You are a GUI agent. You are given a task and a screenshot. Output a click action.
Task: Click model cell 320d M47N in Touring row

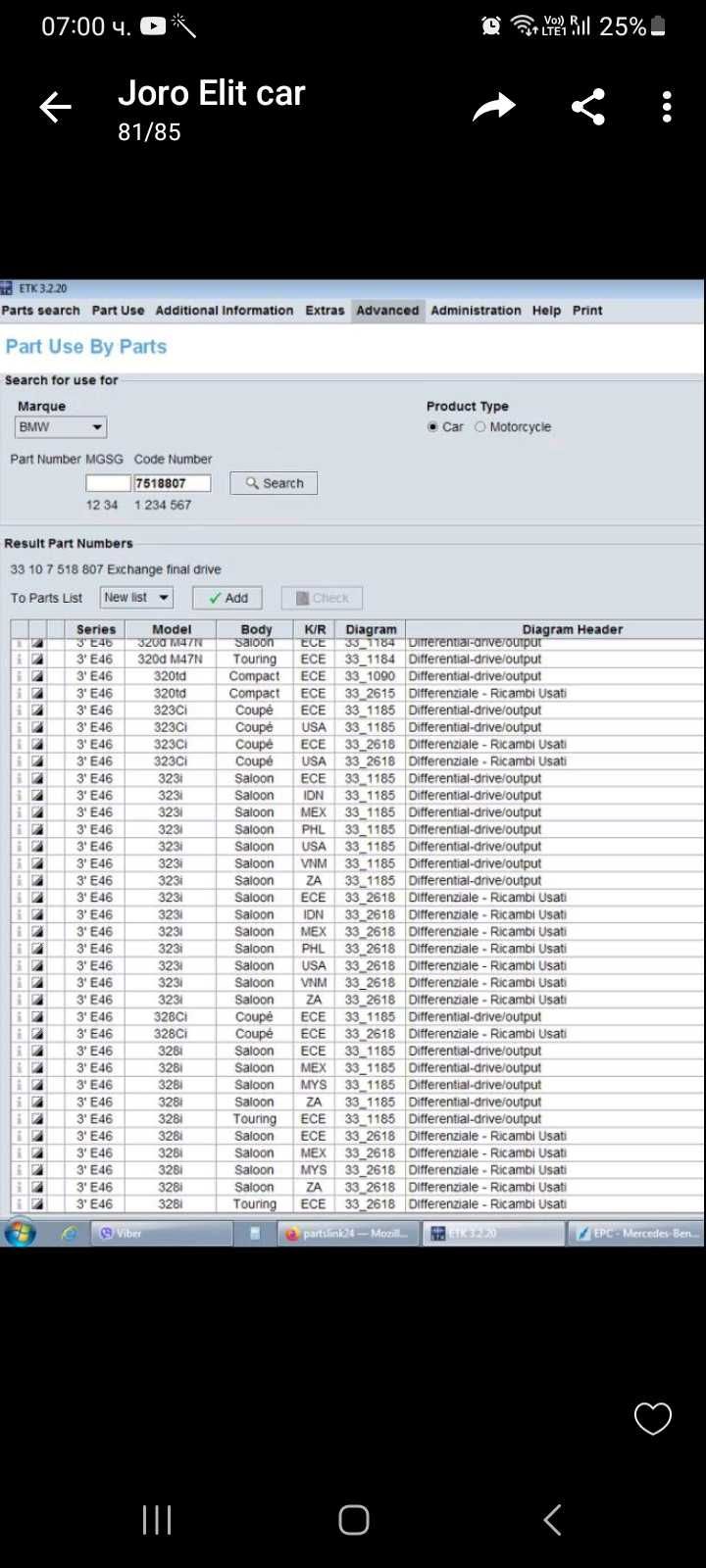(x=170, y=660)
